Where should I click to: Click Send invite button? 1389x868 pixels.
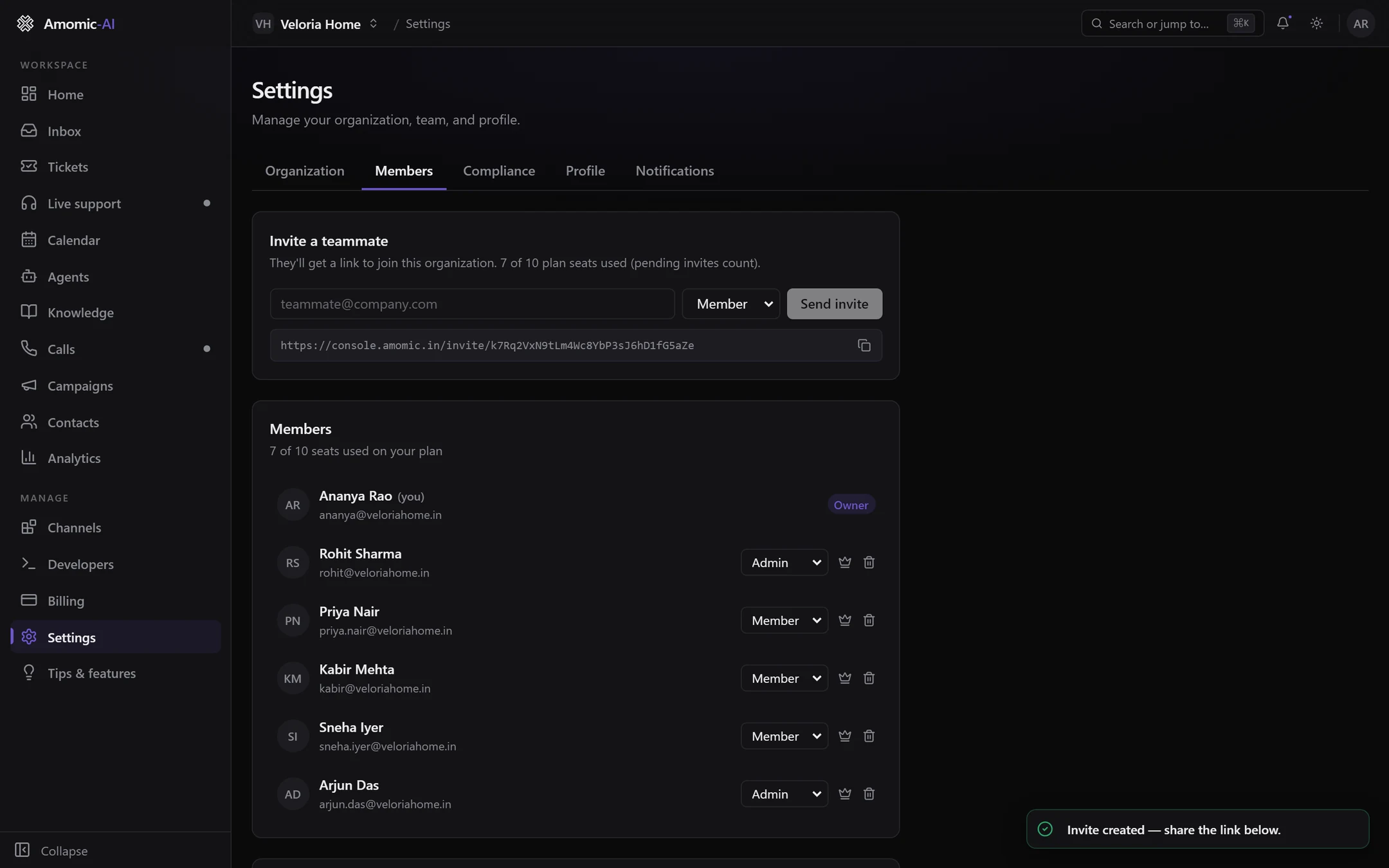834,303
